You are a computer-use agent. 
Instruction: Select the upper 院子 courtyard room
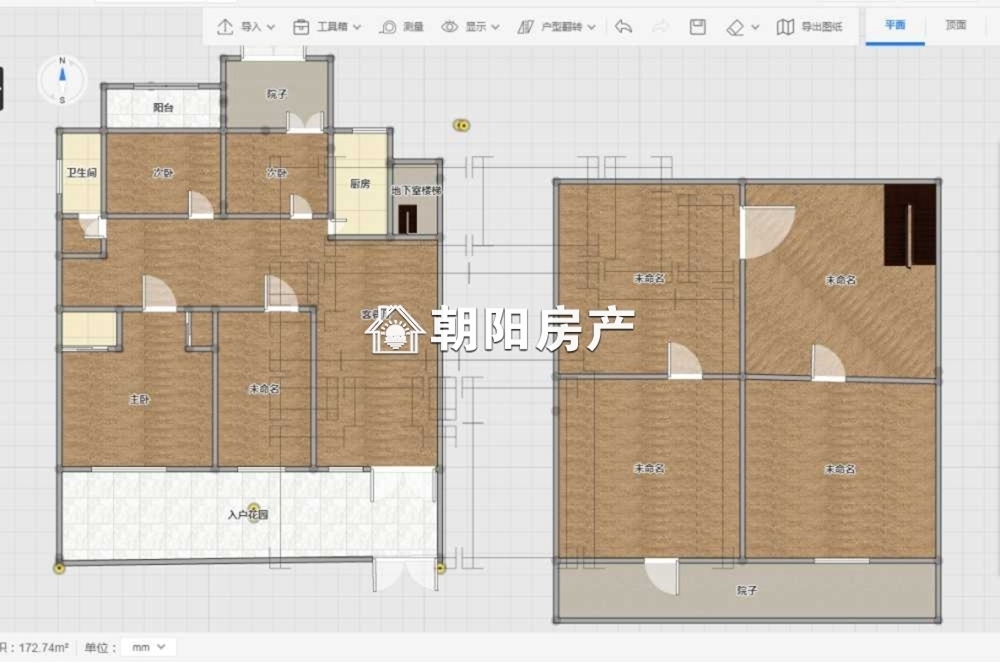[x=276, y=94]
